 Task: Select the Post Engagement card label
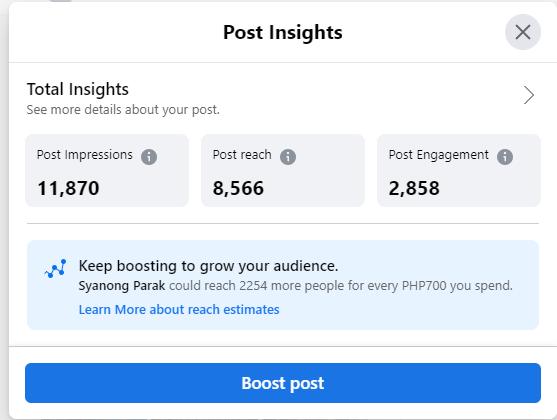click(x=439, y=155)
